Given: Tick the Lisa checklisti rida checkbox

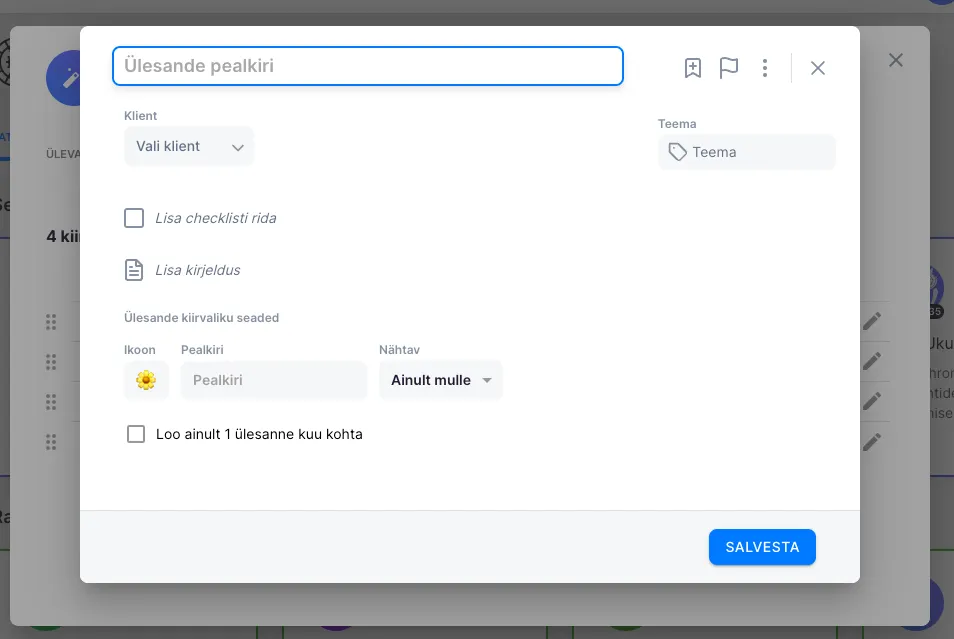Looking at the screenshot, I should (x=134, y=218).
